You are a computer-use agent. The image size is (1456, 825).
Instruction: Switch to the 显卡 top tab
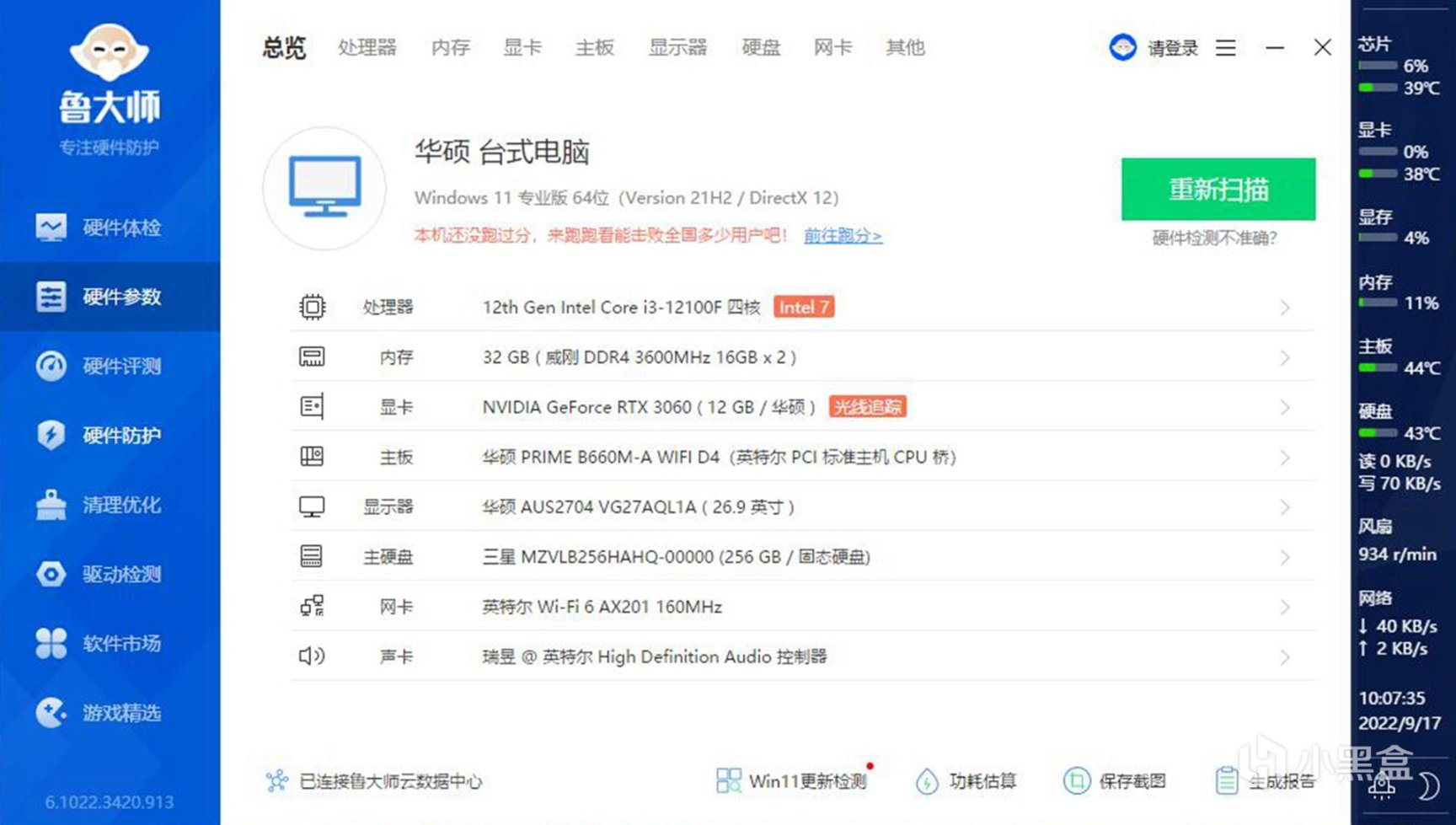pos(522,47)
